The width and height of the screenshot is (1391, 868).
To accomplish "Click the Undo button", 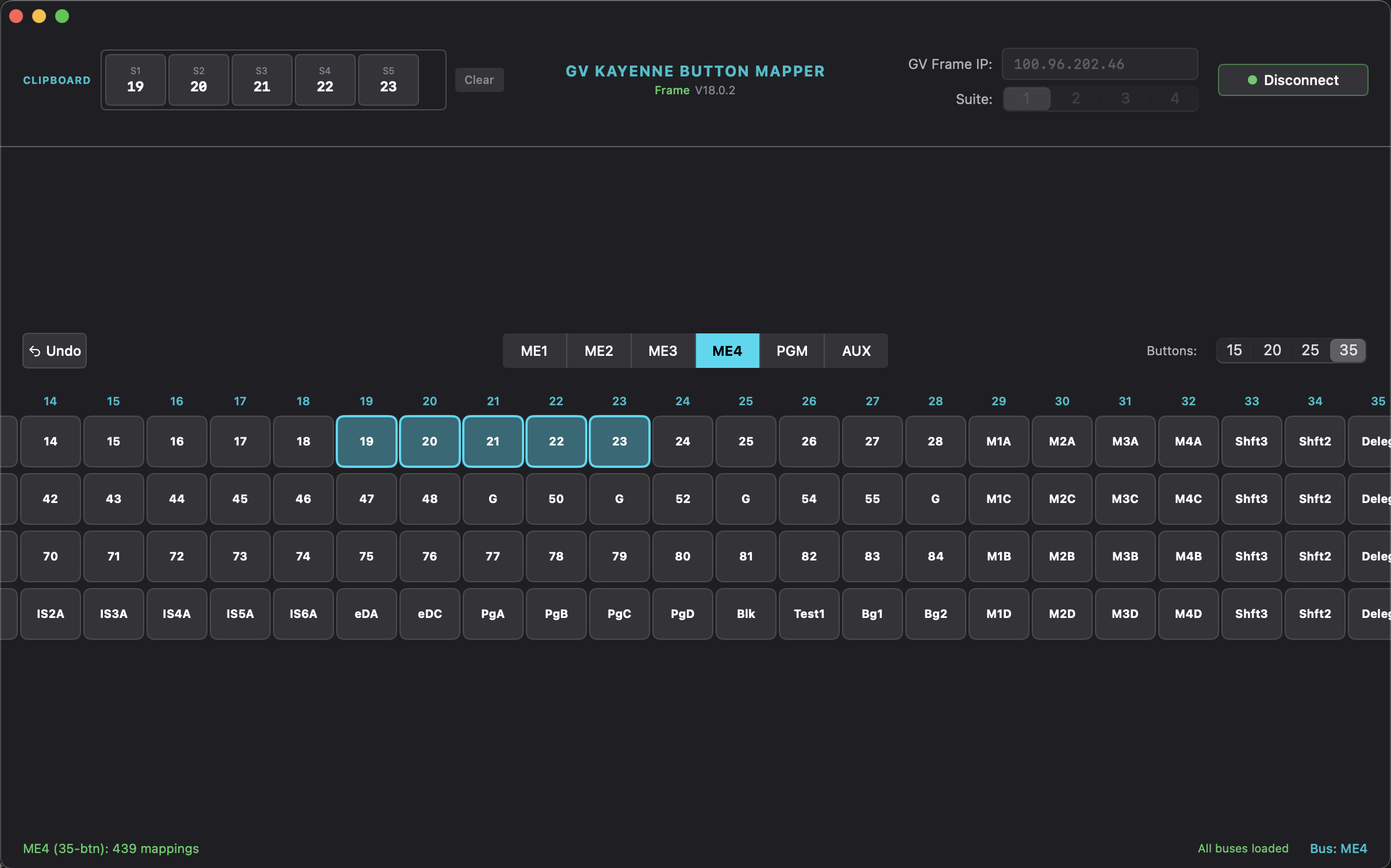I will pos(54,350).
